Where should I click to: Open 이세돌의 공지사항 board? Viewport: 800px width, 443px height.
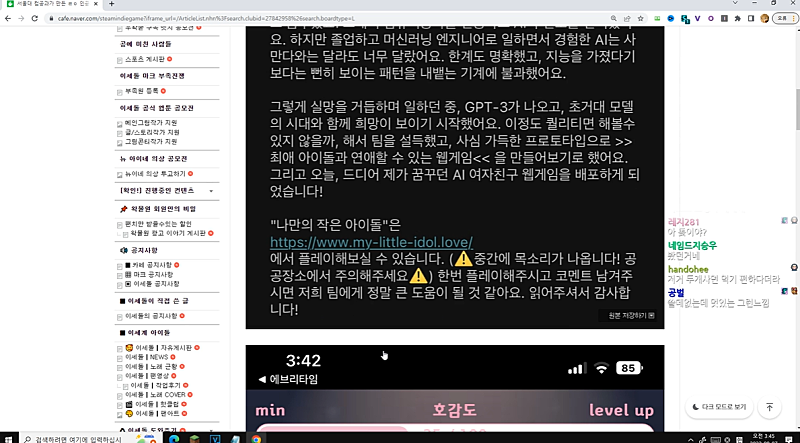151,316
